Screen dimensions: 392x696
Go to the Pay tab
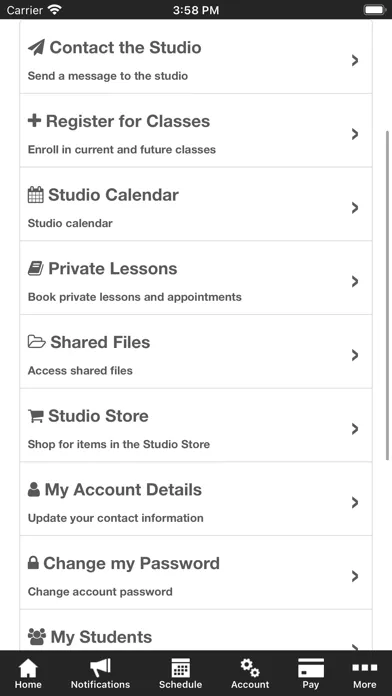tap(311, 674)
